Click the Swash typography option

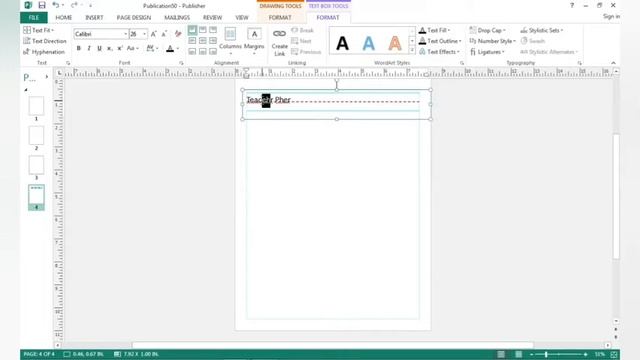pyautogui.click(x=533, y=41)
